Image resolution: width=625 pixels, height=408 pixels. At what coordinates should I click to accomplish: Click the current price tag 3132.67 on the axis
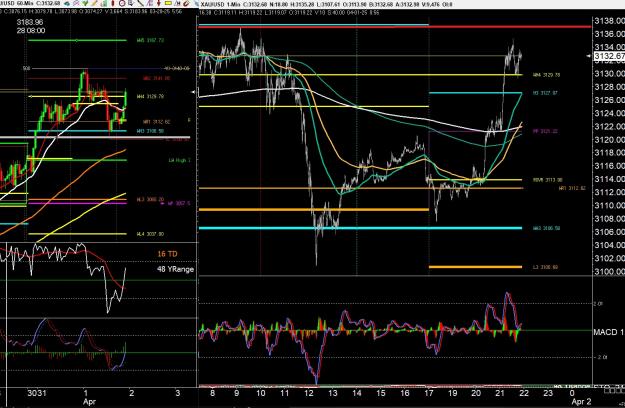[609, 56]
